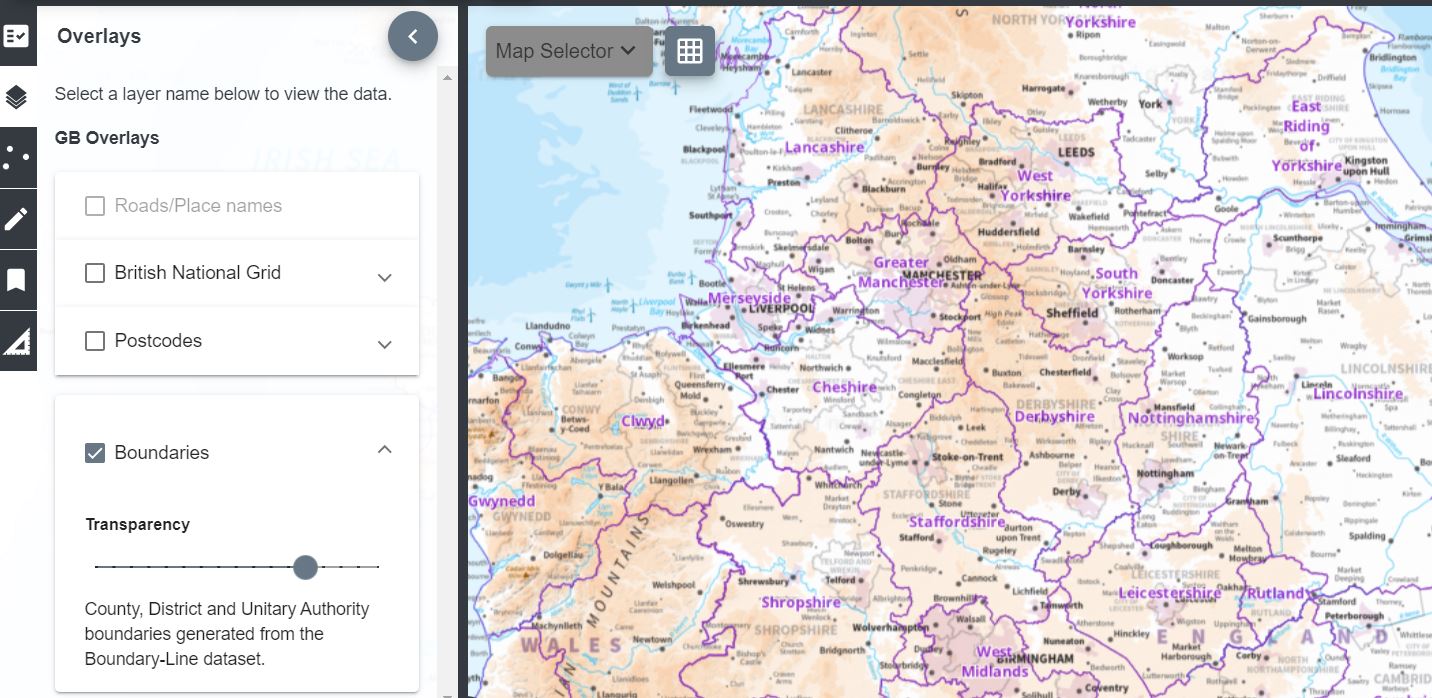The height and width of the screenshot is (698, 1432).
Task: Click the Boundaries Transparency slider handle
Action: (306, 567)
